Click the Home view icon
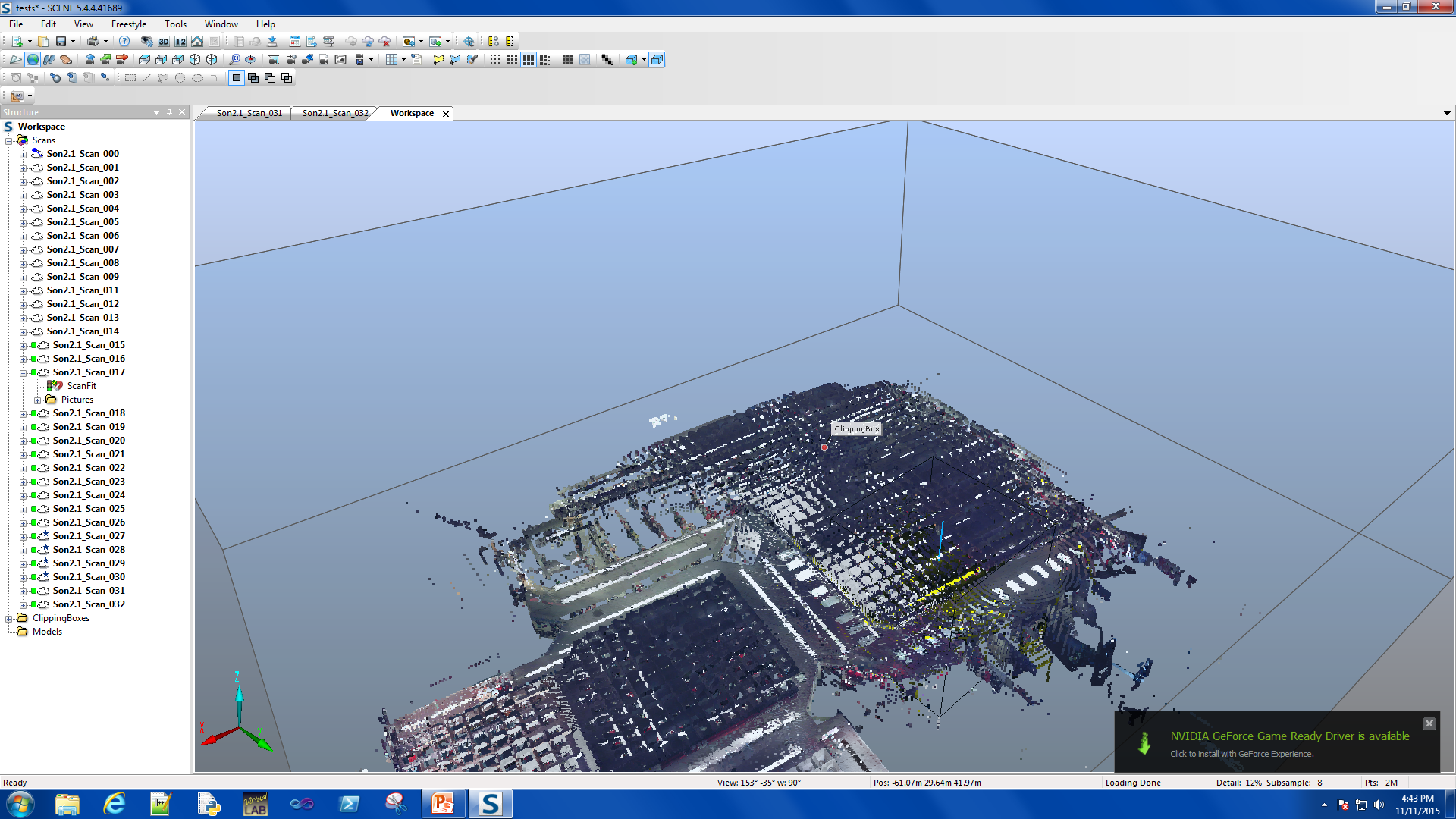 (197, 42)
